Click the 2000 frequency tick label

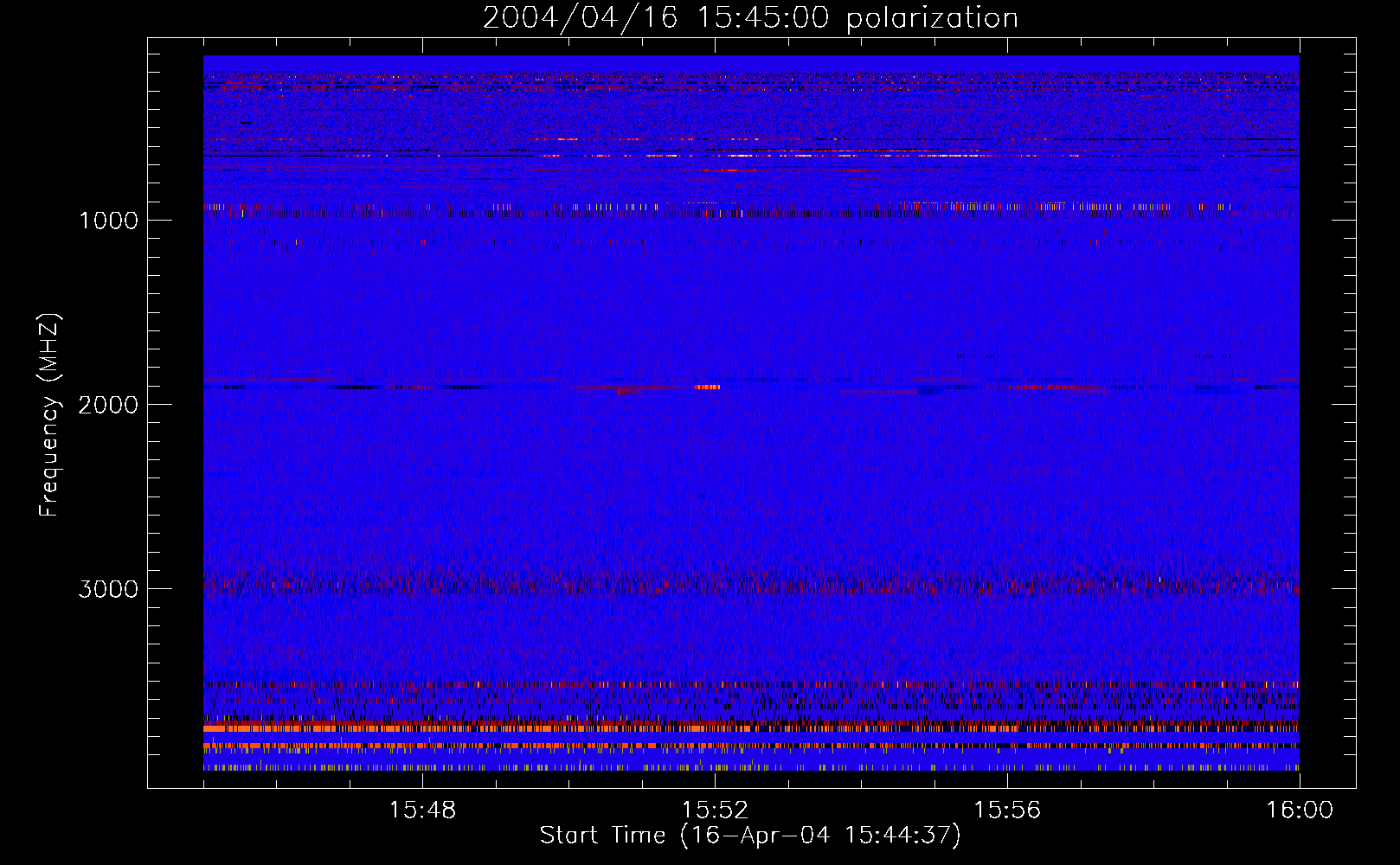coord(108,405)
